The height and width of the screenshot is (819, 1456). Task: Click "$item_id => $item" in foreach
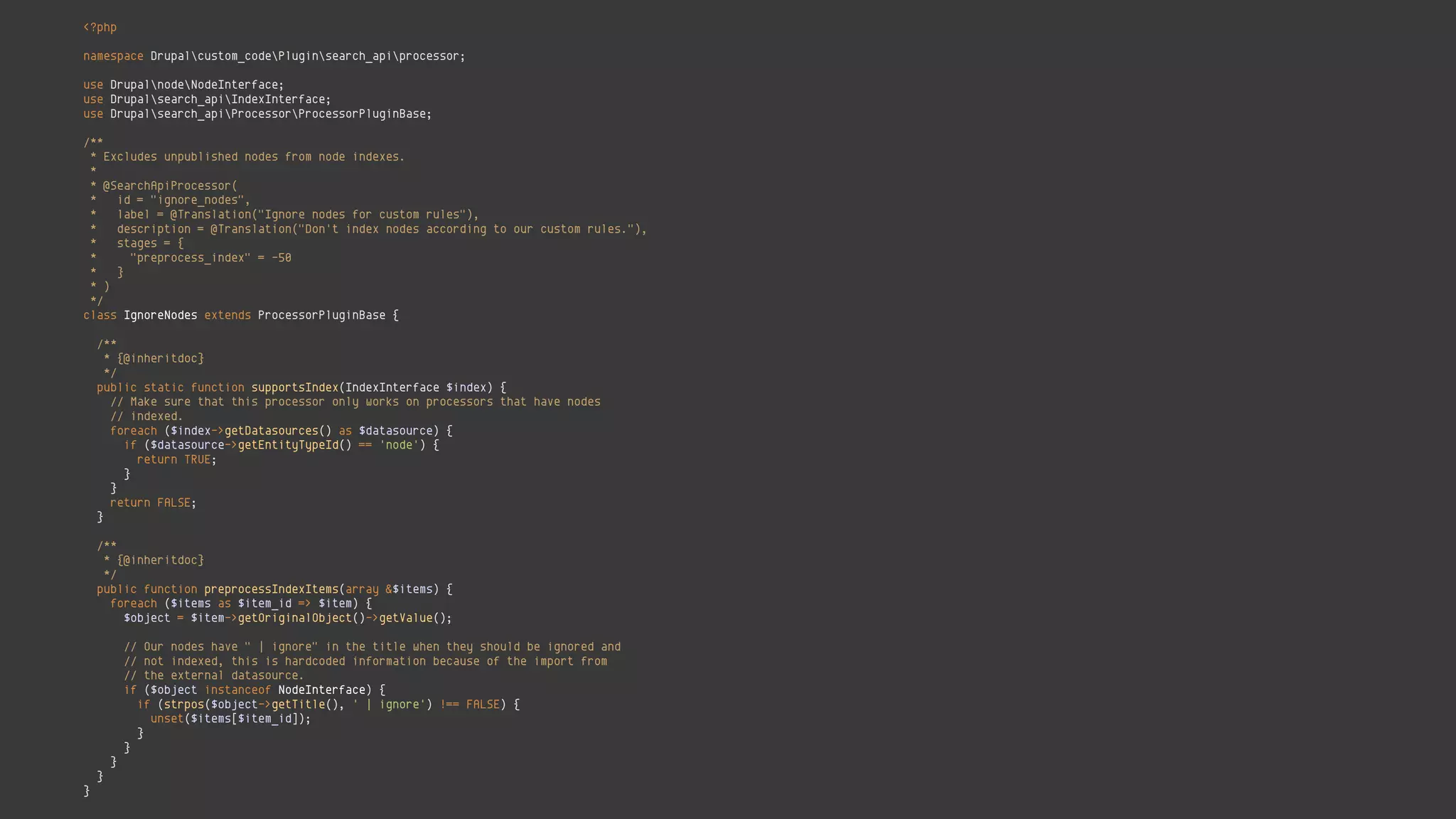pos(295,604)
